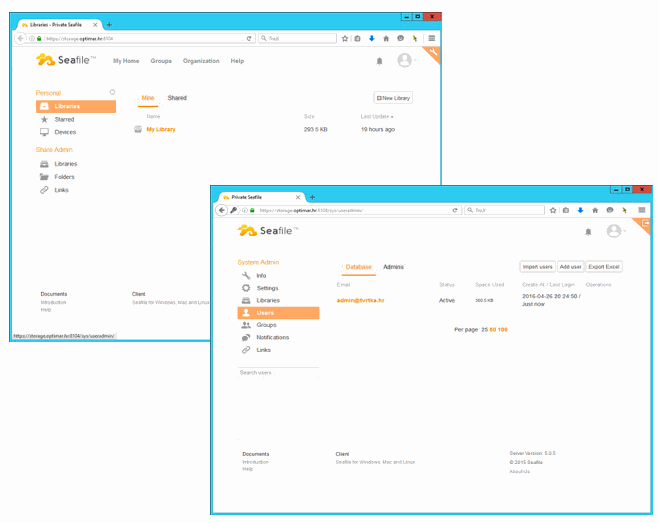Open My Home menu in back window

pyautogui.click(x=126, y=61)
